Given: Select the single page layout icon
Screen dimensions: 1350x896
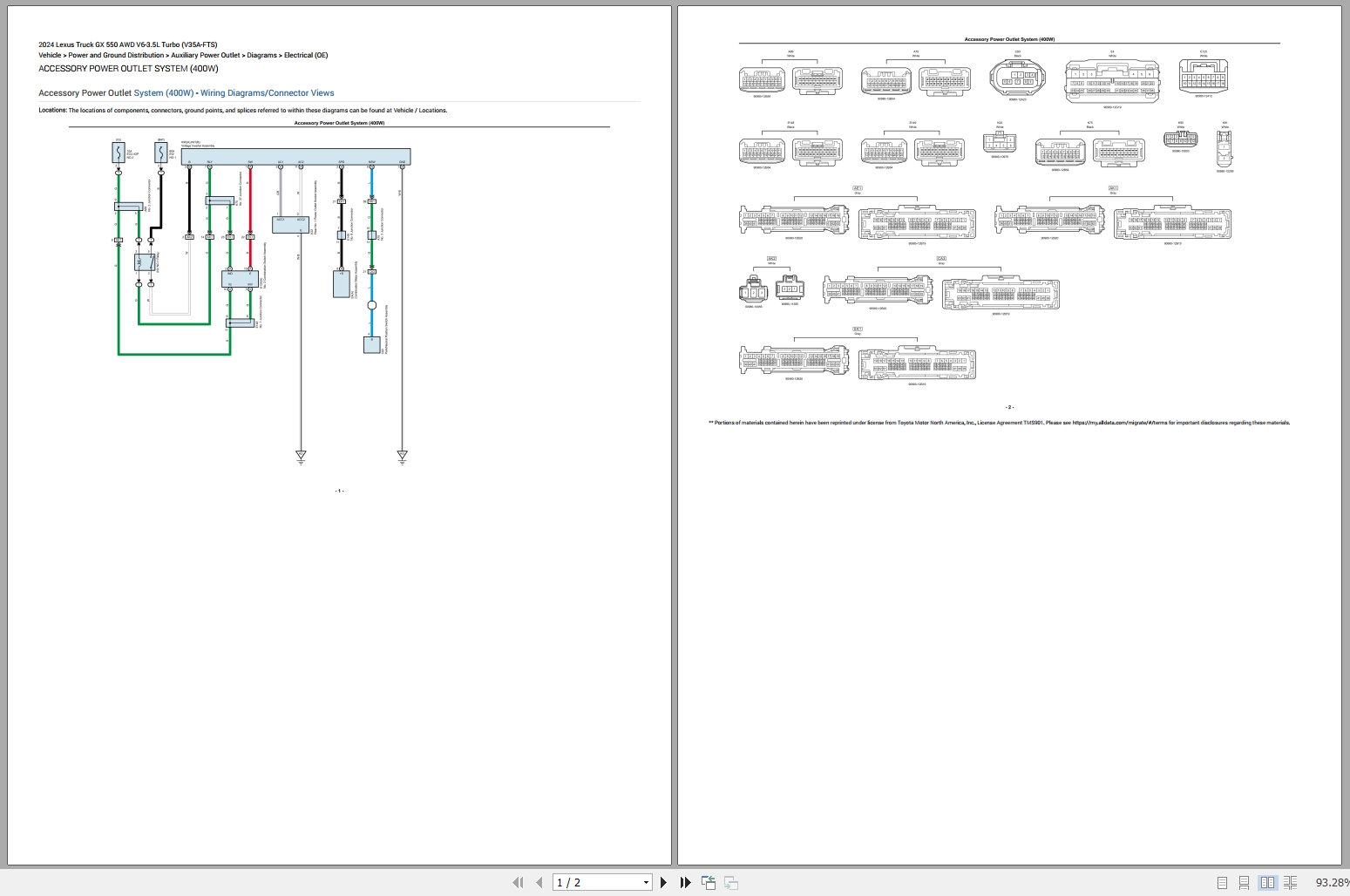Looking at the screenshot, I should tap(1221, 882).
